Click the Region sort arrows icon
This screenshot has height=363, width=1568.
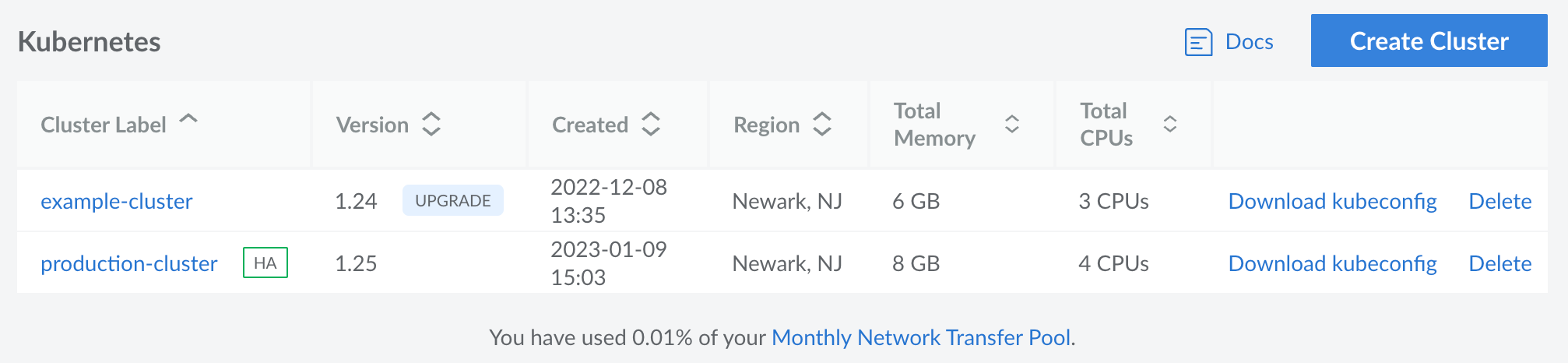822,125
